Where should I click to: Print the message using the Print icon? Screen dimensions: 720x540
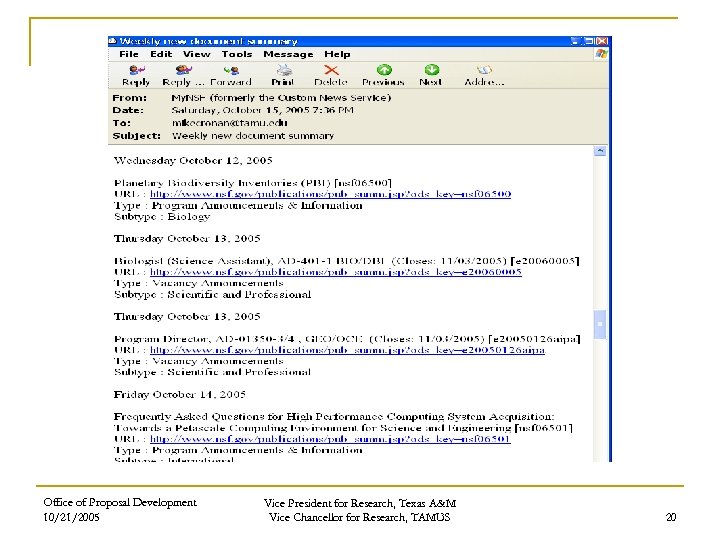click(x=283, y=75)
